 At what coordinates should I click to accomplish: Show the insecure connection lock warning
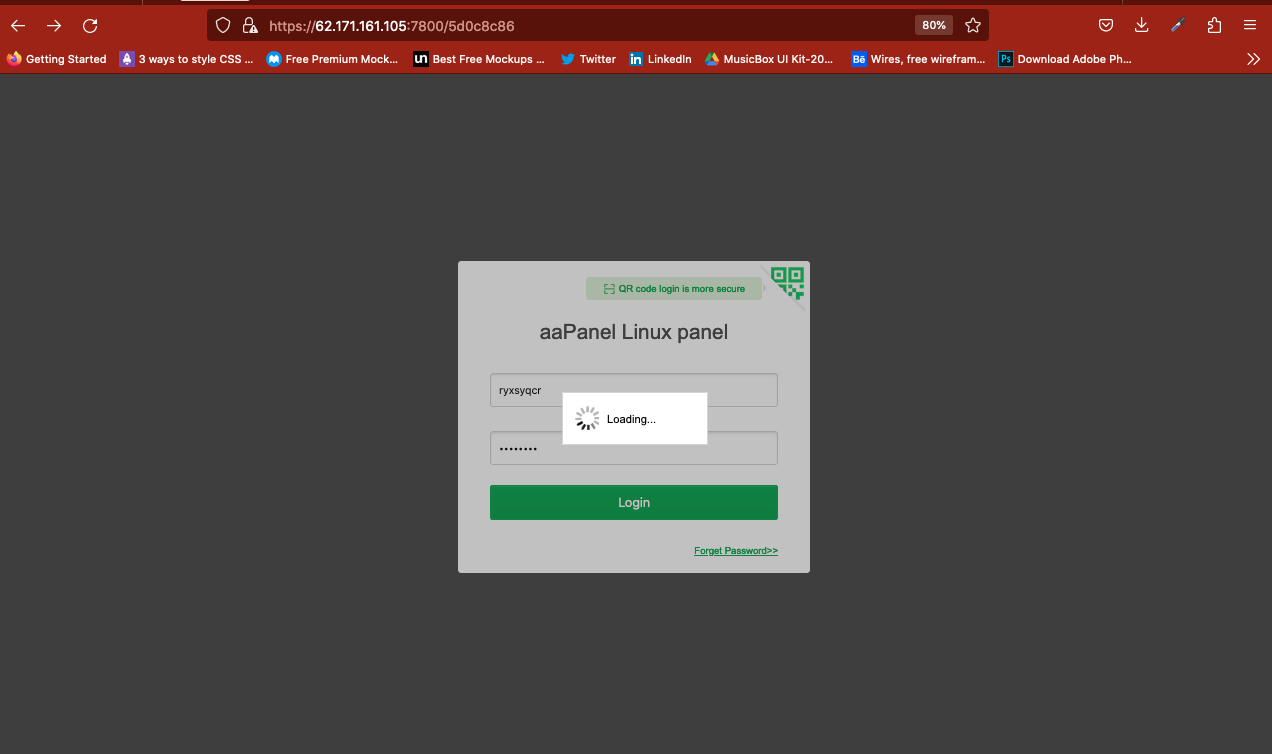click(249, 26)
